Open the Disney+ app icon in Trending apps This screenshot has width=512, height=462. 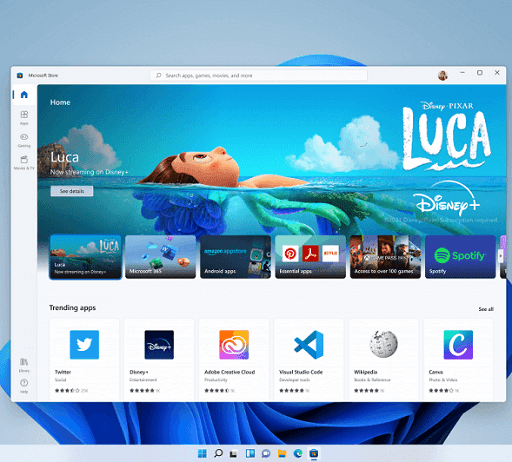pyautogui.click(x=159, y=345)
